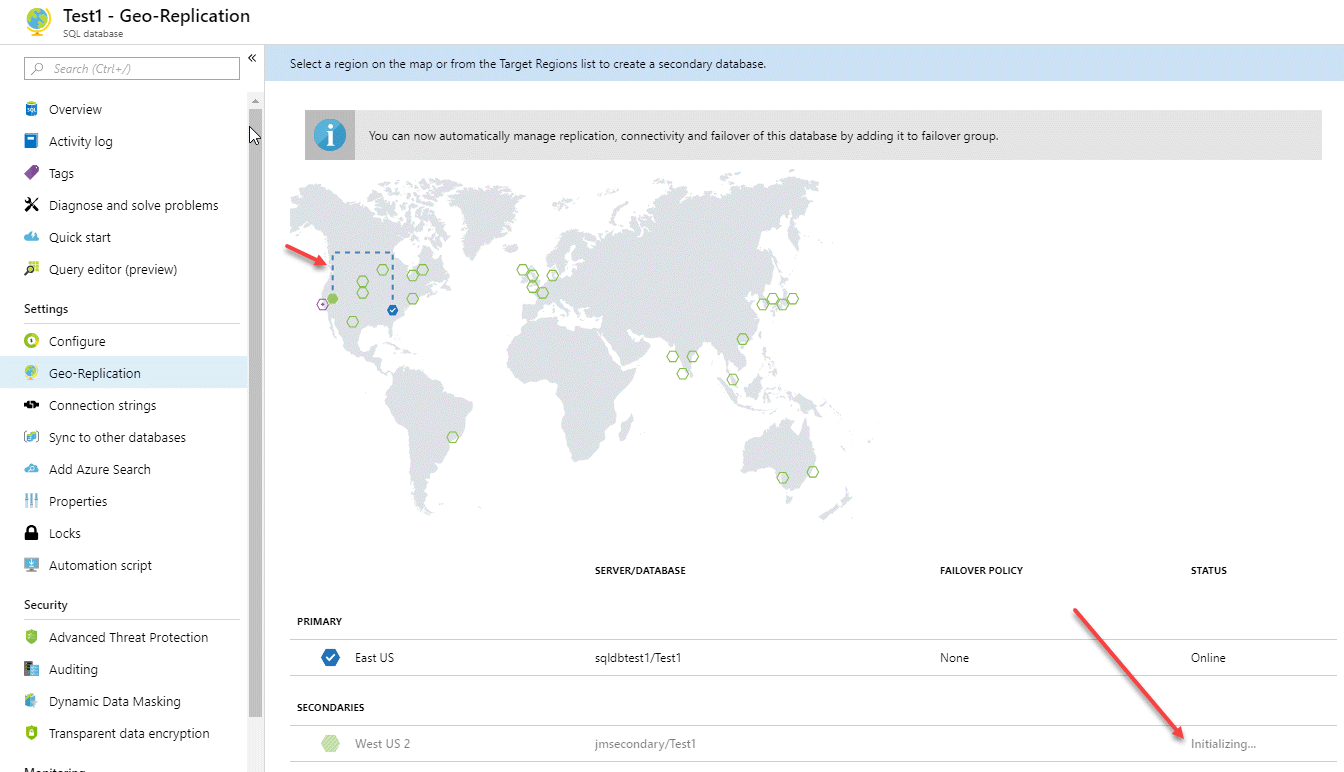
Task: Click the None failover policy cell
Action: pos(954,658)
